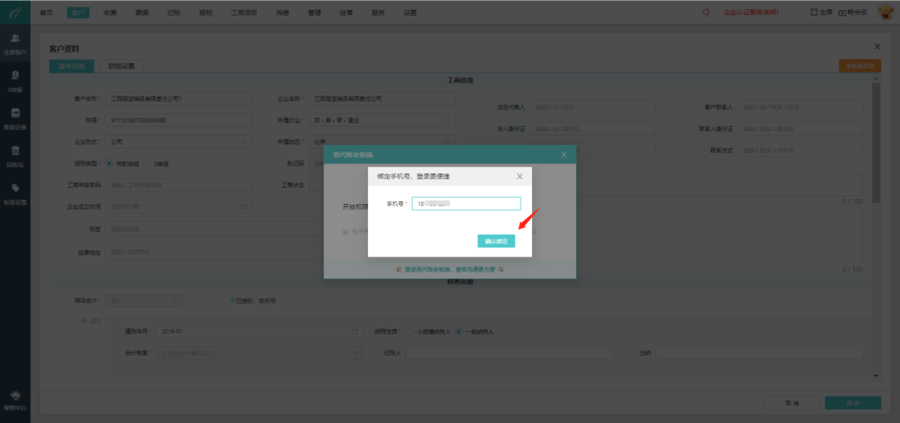Toggle 全屏 fullscreen icon in header
This screenshot has width=900, height=423.
click(x=814, y=12)
